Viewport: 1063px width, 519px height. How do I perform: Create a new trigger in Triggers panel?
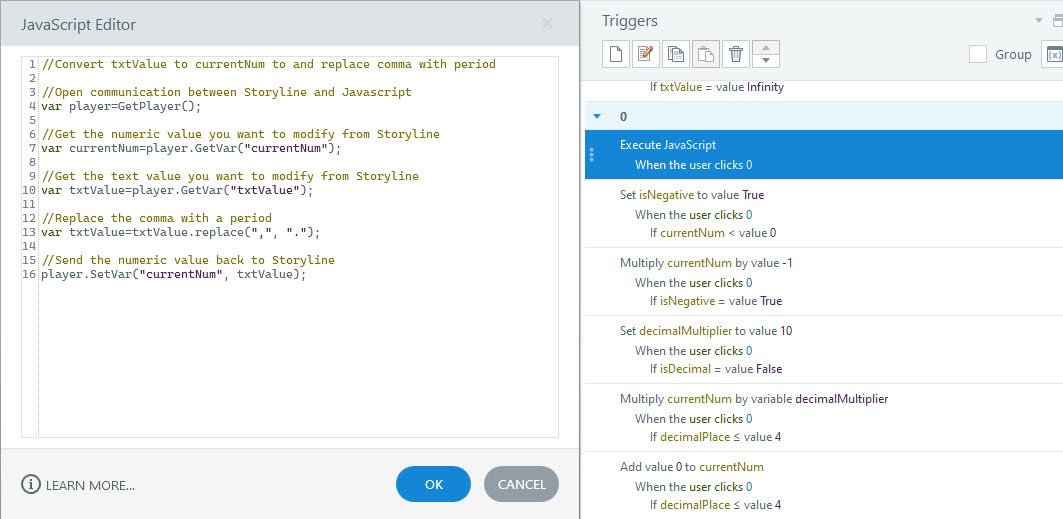(616, 54)
